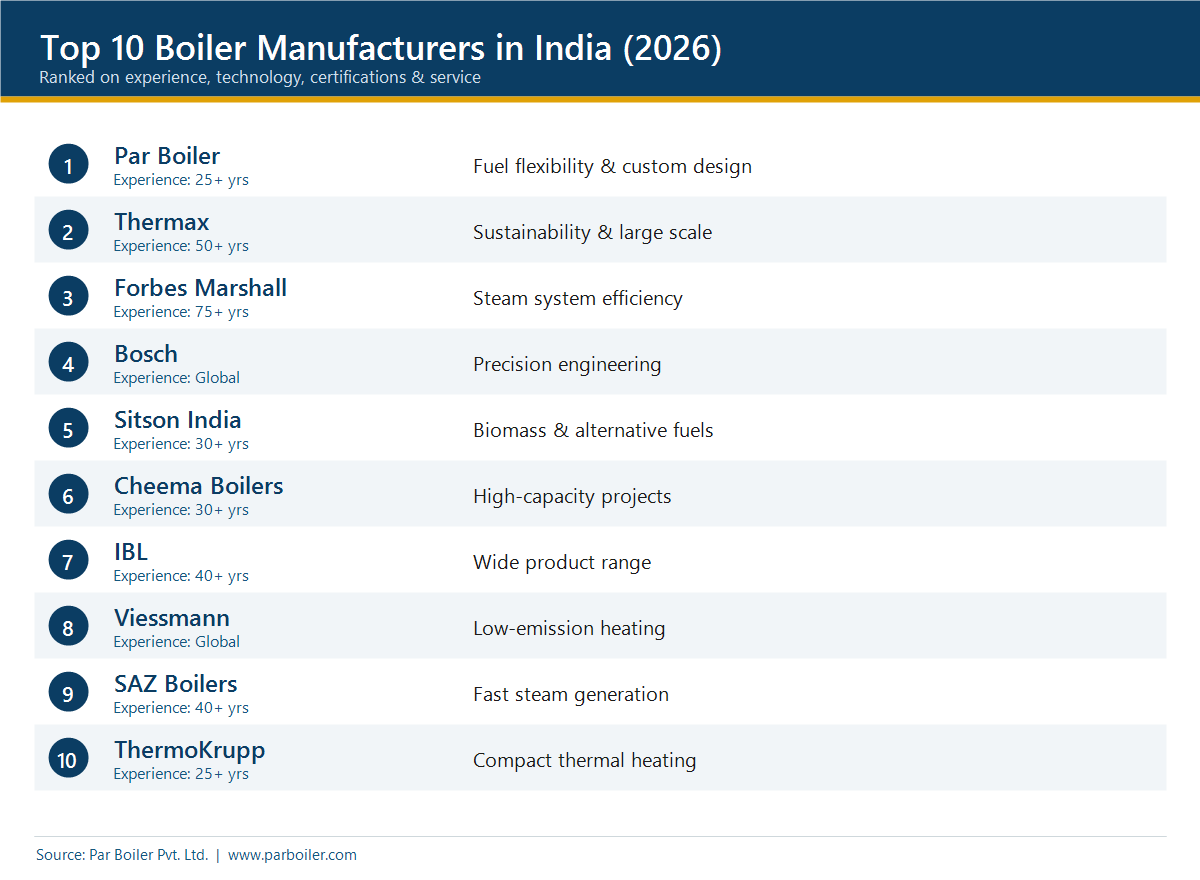
Task: Click the rank 5 number badge
Action: (x=68, y=429)
